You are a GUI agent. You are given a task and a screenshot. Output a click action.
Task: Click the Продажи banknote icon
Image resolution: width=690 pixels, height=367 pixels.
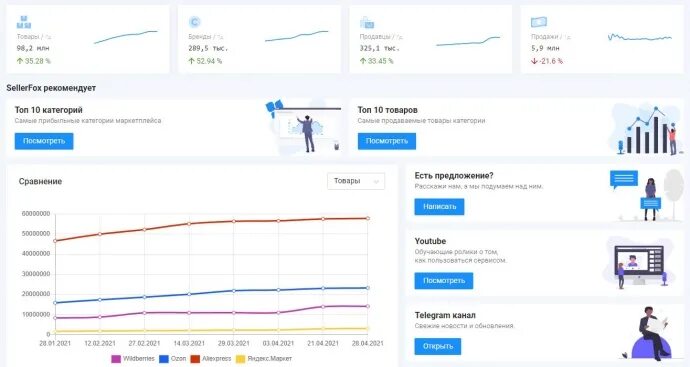coord(539,22)
